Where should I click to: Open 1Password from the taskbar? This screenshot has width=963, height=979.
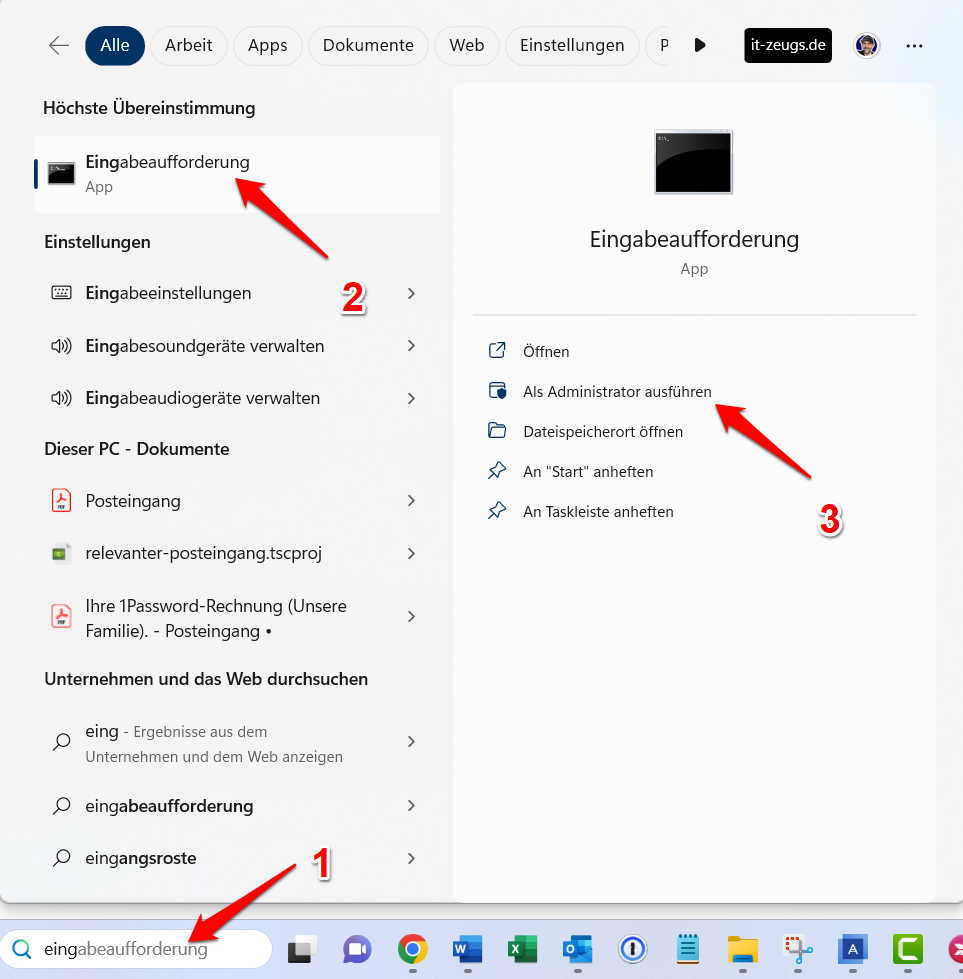click(633, 949)
